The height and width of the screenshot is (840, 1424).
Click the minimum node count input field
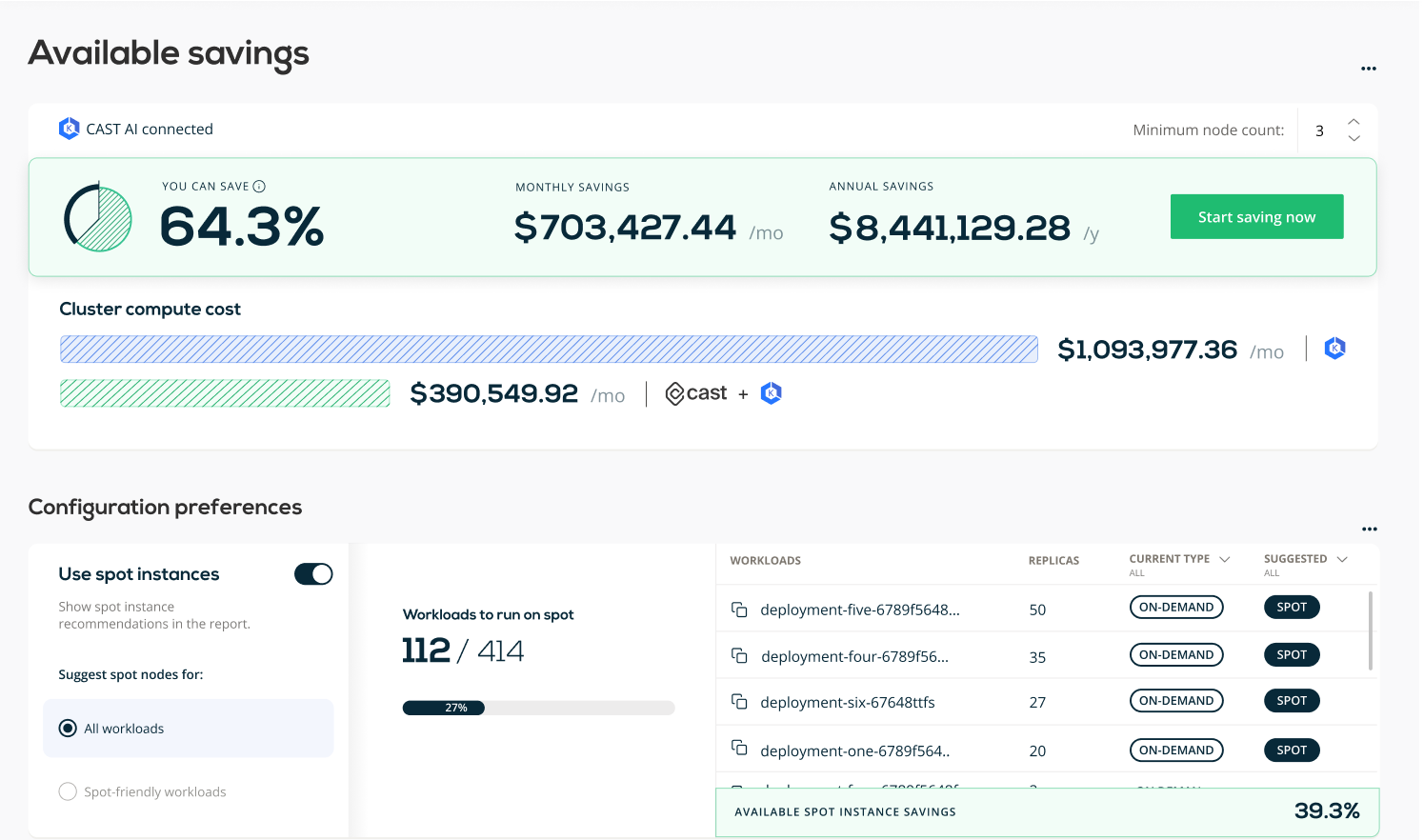click(1320, 130)
